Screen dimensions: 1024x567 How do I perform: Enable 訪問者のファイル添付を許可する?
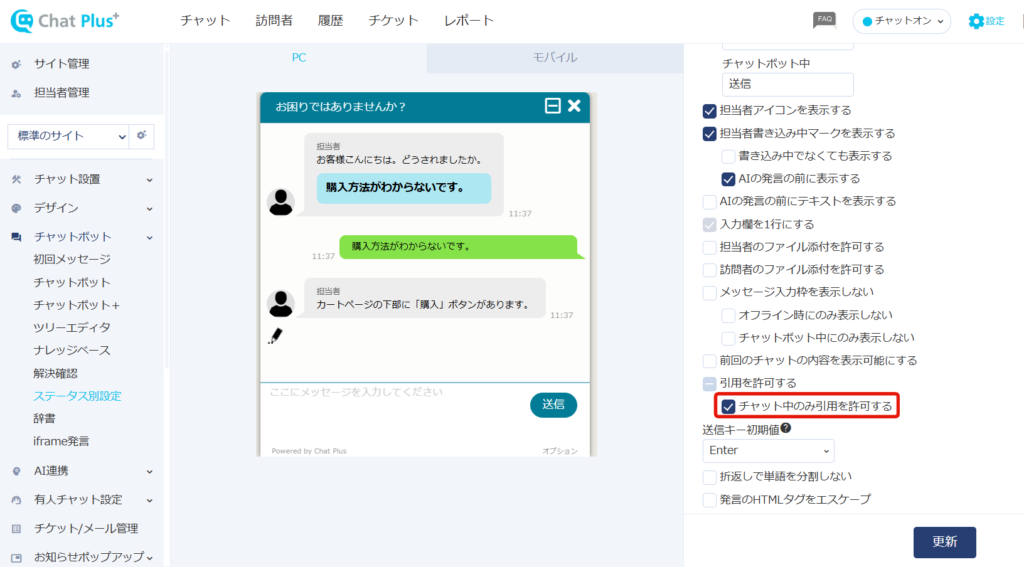pos(710,269)
